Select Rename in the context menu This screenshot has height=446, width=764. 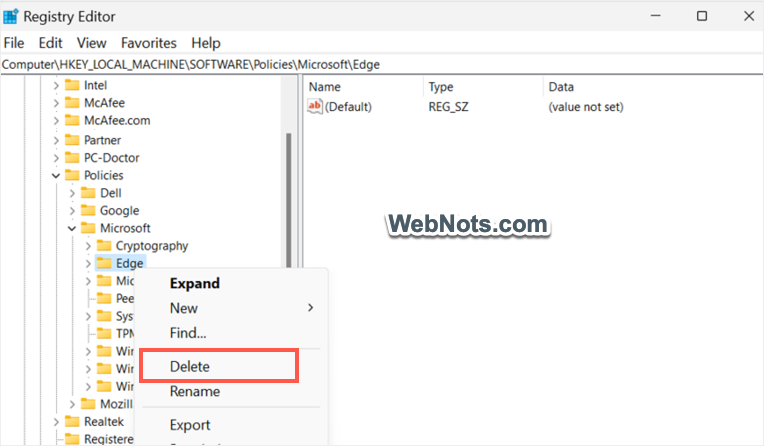click(194, 392)
